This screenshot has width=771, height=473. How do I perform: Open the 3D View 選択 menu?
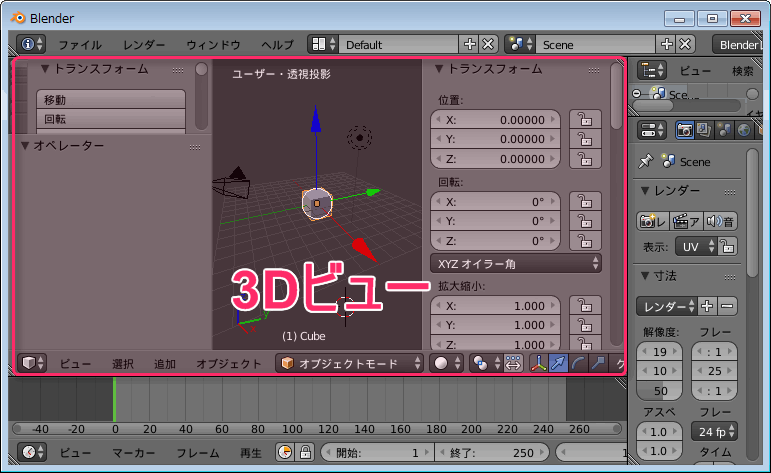point(123,364)
